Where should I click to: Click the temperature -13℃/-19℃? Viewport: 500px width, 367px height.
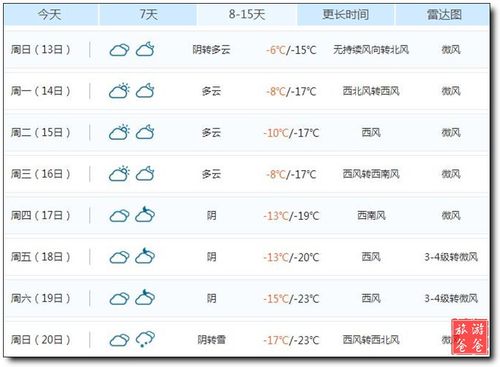pos(291,216)
